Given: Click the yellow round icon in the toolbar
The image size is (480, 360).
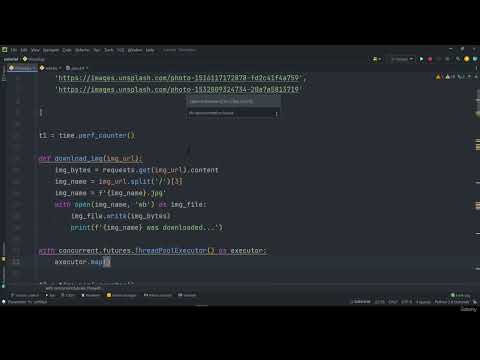Looking at the screenshot, I should coord(467,59).
